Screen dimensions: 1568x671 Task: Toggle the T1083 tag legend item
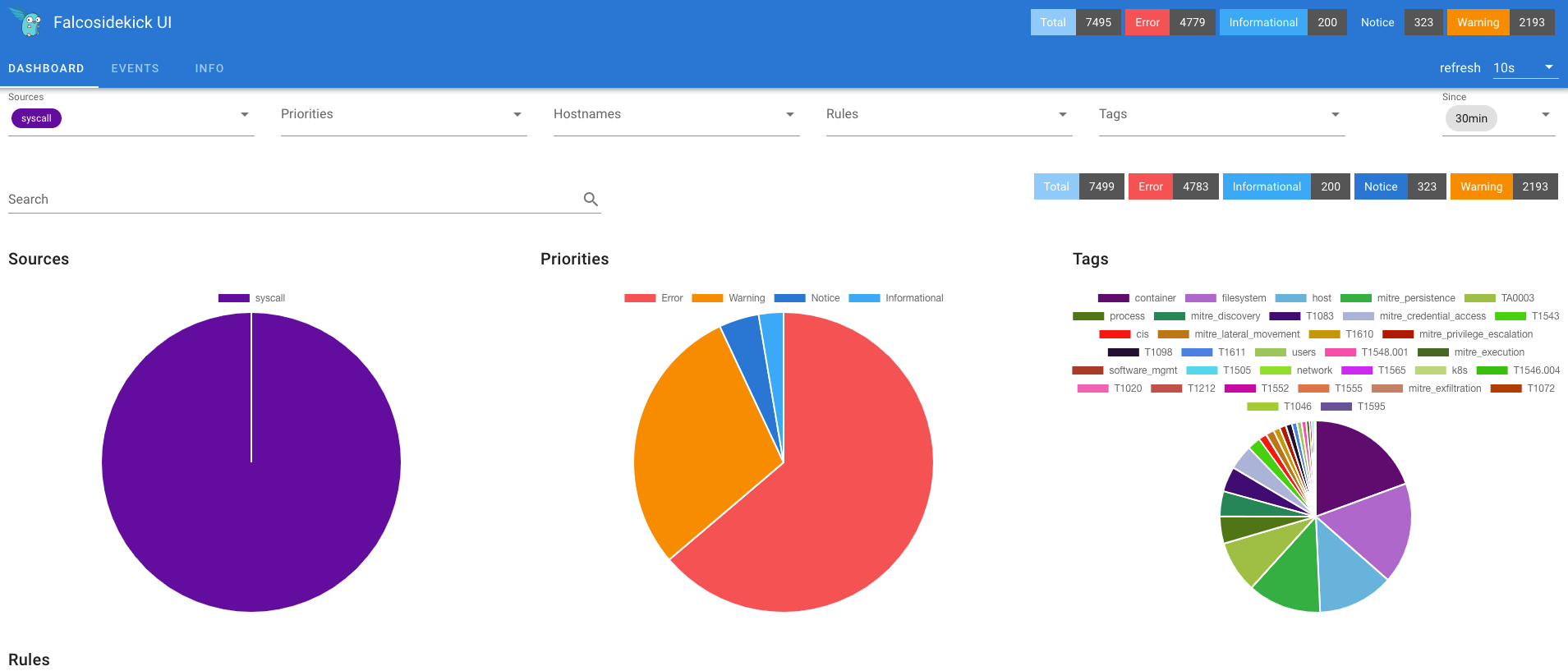click(1302, 316)
